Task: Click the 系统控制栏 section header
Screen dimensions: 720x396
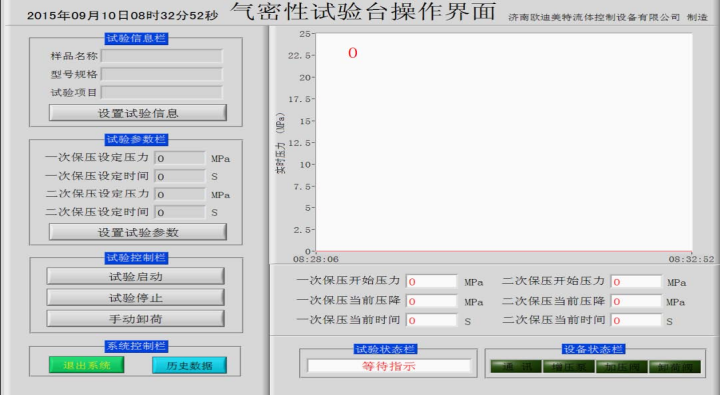Action: 136,346
